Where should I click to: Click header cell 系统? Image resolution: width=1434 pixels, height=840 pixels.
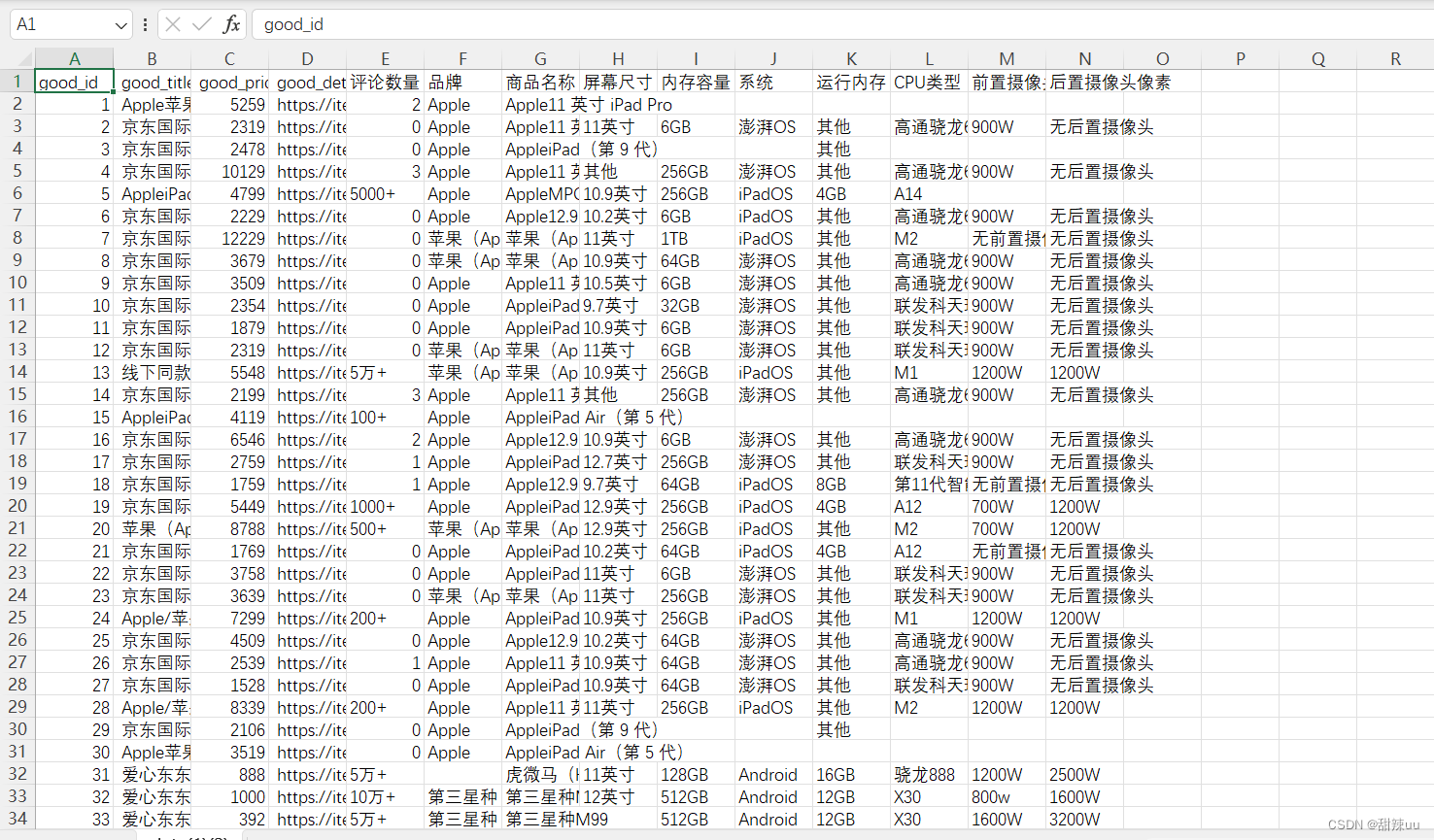[774, 83]
